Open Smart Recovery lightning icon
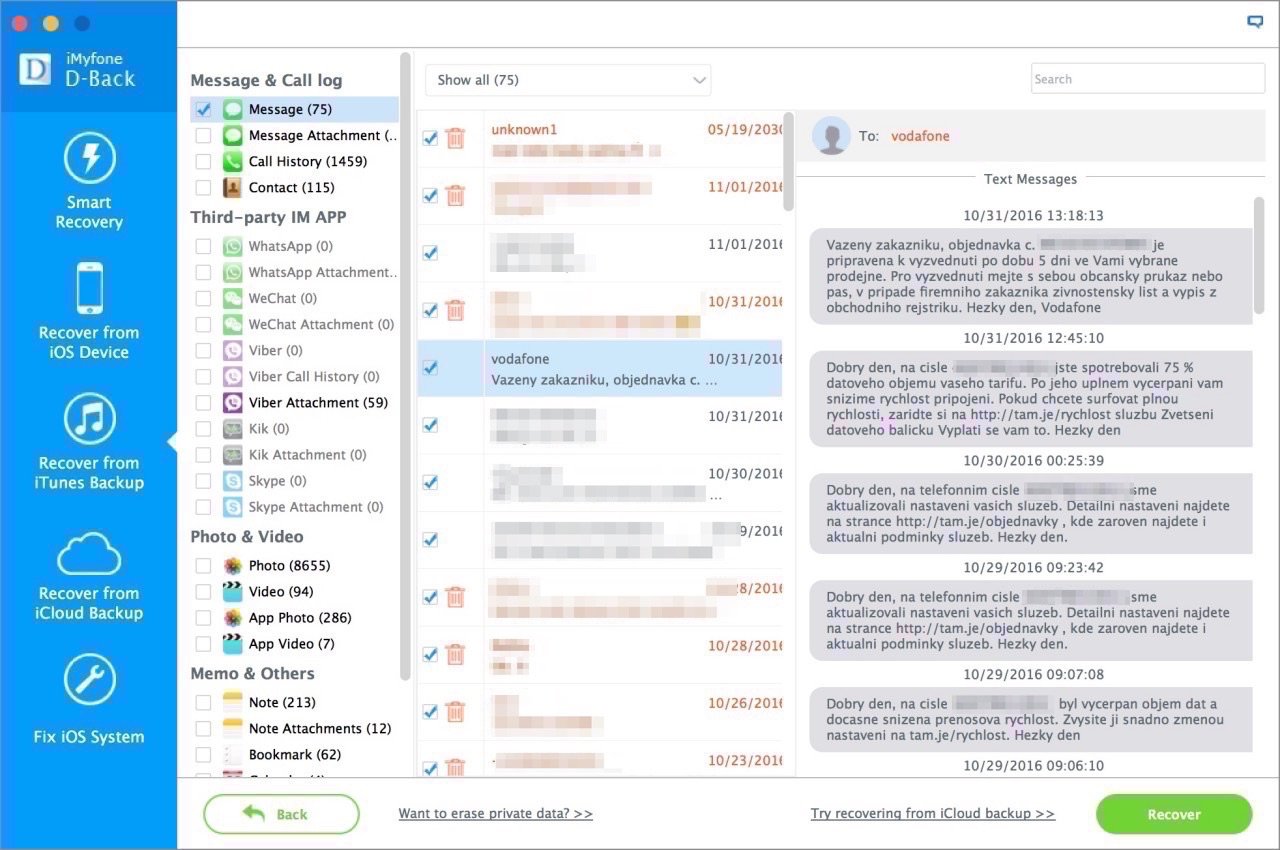The width and height of the screenshot is (1280, 850). (x=89, y=158)
